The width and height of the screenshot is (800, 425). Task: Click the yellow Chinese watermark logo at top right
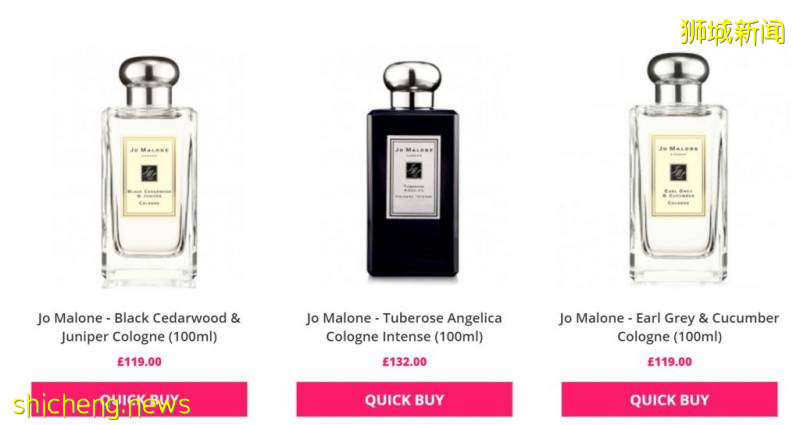(733, 32)
